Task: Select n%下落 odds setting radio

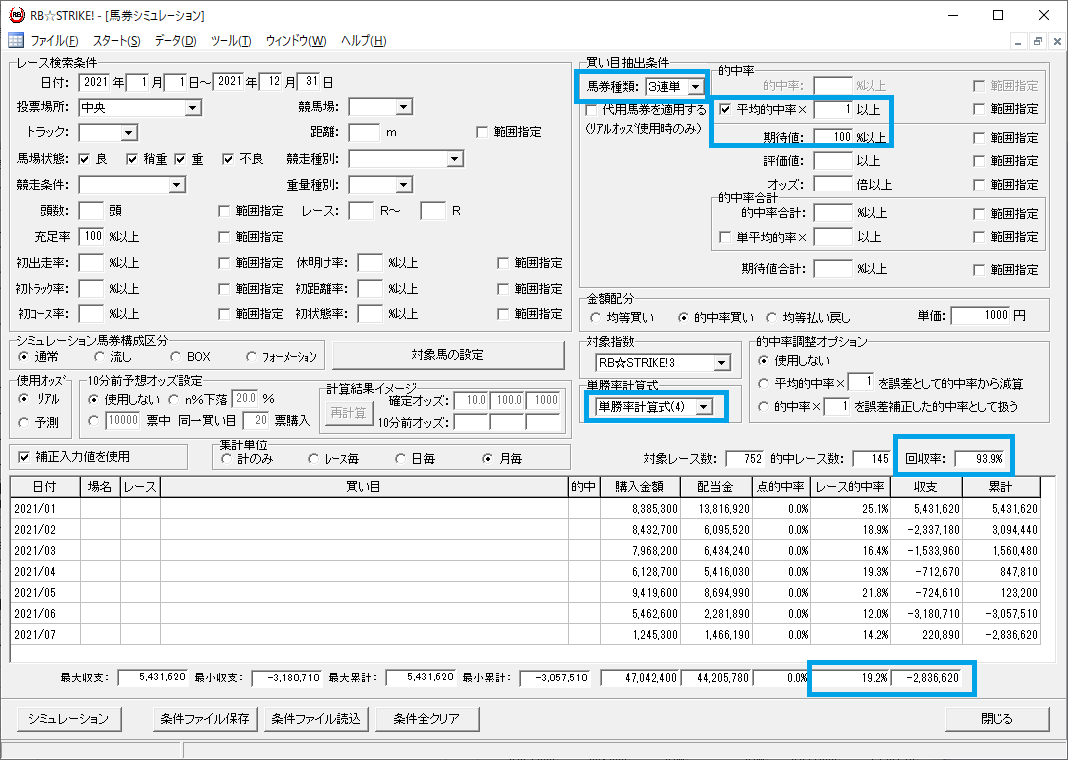Action: pos(174,400)
